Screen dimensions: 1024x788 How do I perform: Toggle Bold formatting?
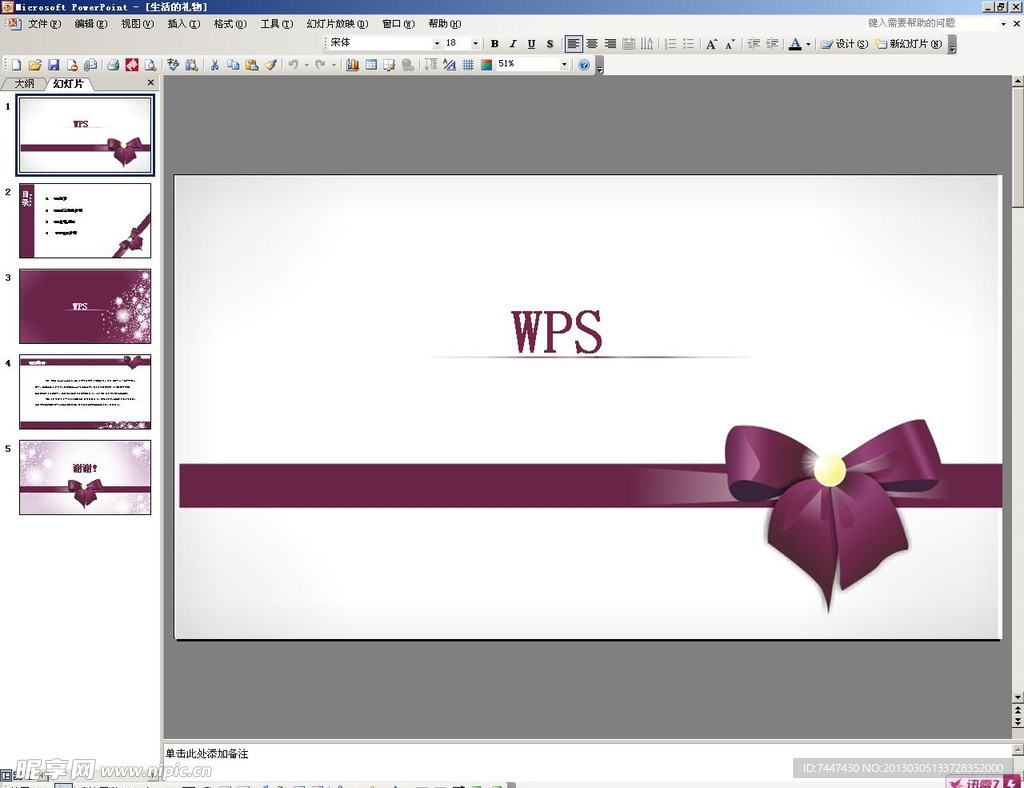[x=494, y=44]
